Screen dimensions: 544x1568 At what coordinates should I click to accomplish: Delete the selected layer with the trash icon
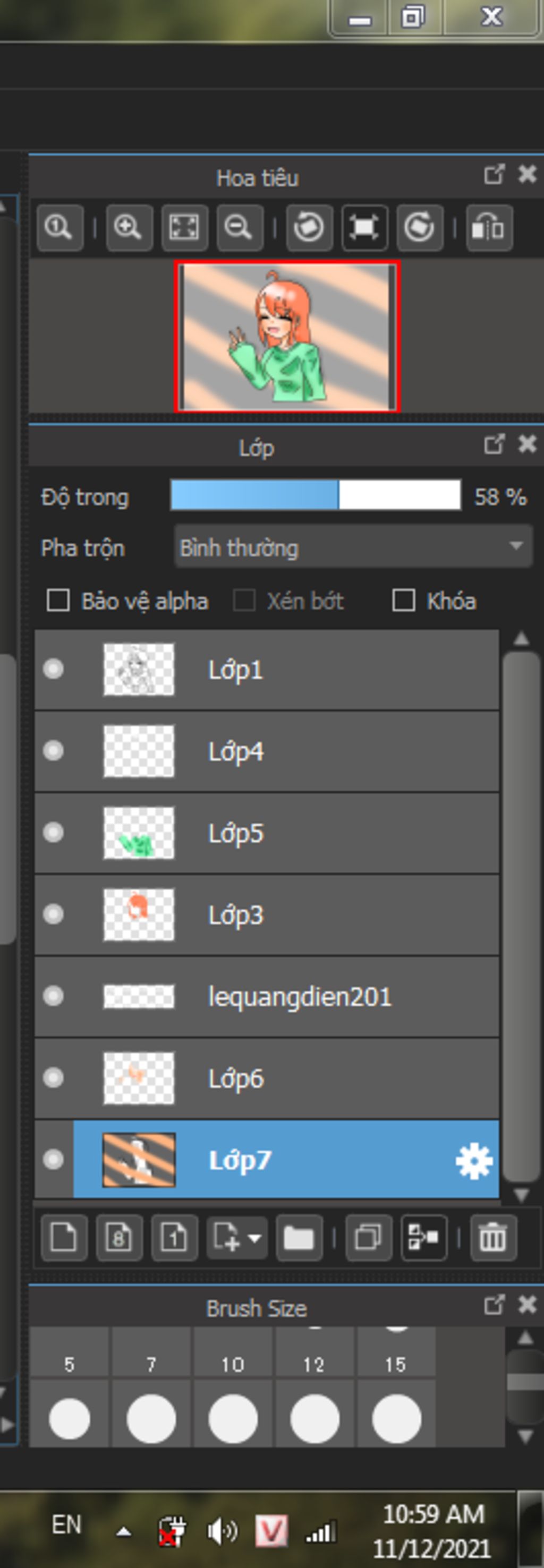[x=494, y=1238]
